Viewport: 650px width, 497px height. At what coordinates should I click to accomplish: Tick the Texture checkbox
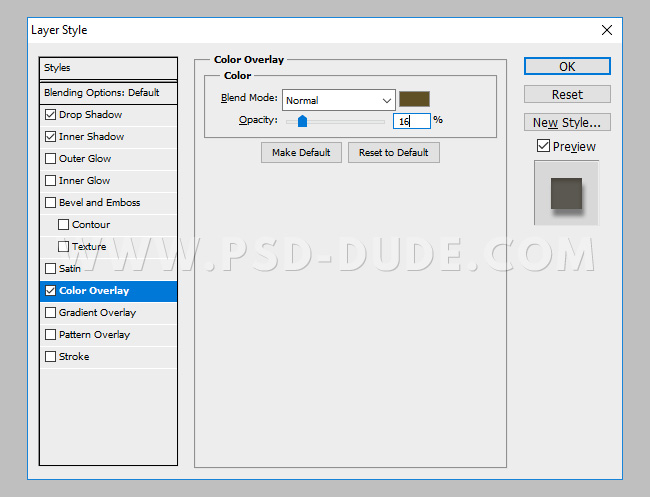(63, 246)
